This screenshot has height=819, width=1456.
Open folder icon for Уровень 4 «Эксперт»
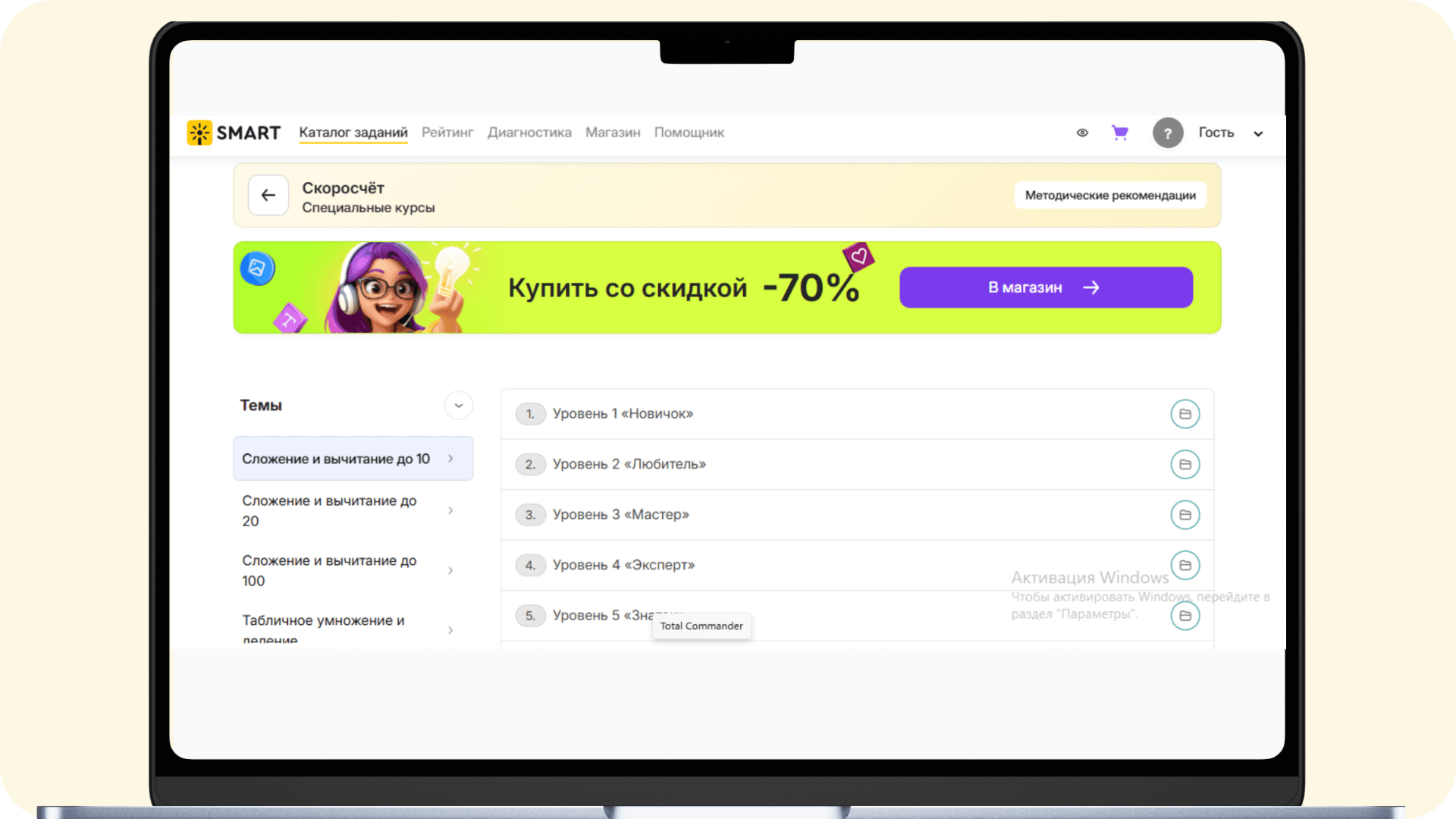pos(1185,565)
